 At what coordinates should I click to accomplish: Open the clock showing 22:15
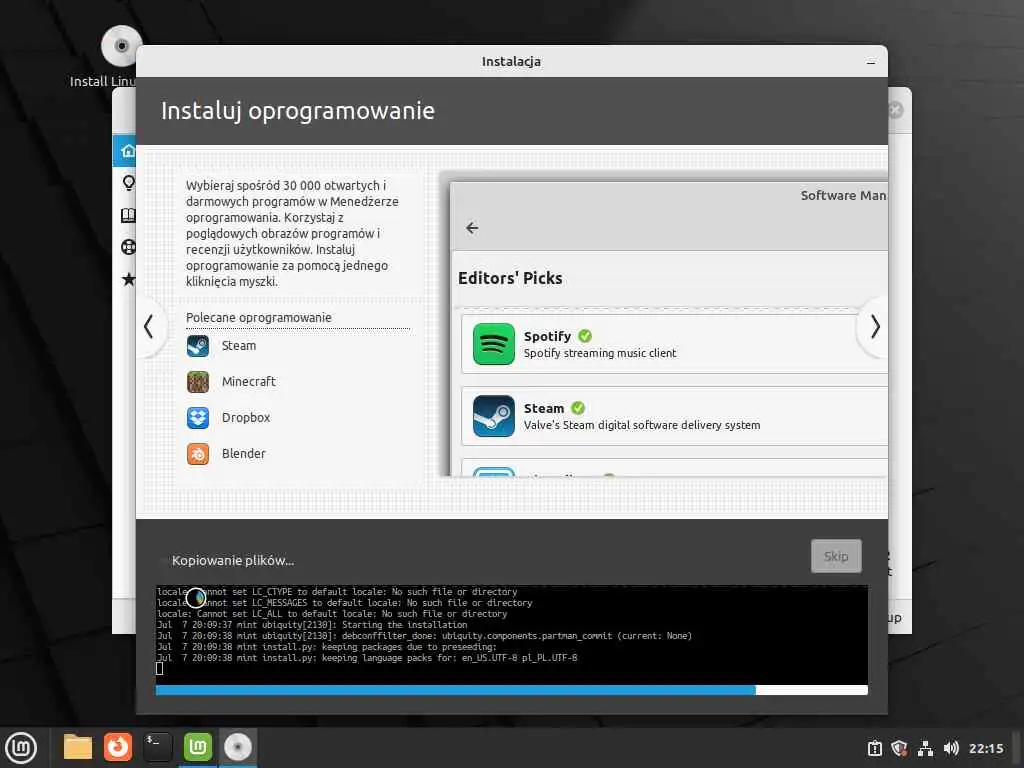986,748
